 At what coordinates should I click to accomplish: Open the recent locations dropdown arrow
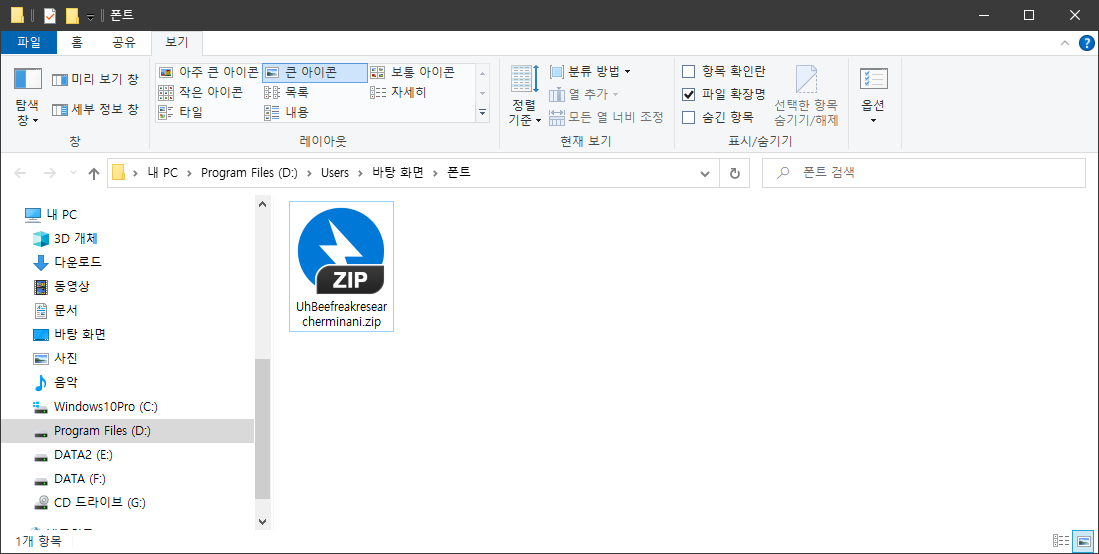point(74,173)
